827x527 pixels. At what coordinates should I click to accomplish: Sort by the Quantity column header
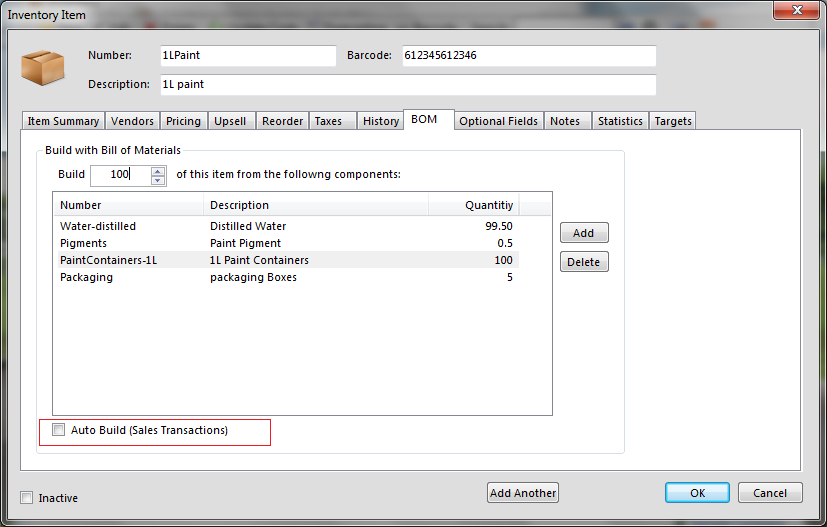[474, 205]
